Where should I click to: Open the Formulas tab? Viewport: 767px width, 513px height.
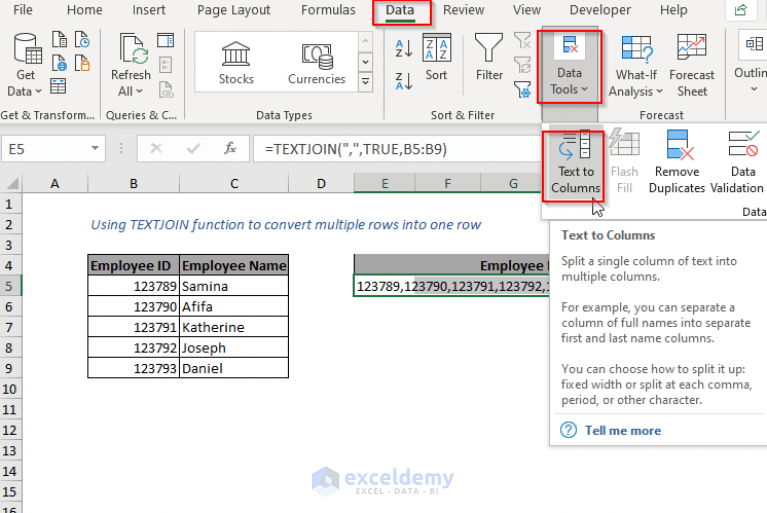(328, 10)
